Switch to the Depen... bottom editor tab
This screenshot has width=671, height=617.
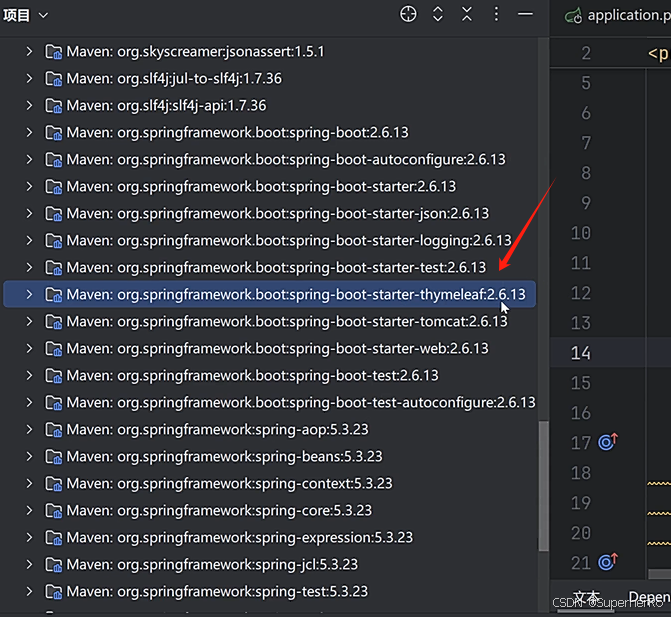[x=649, y=597]
